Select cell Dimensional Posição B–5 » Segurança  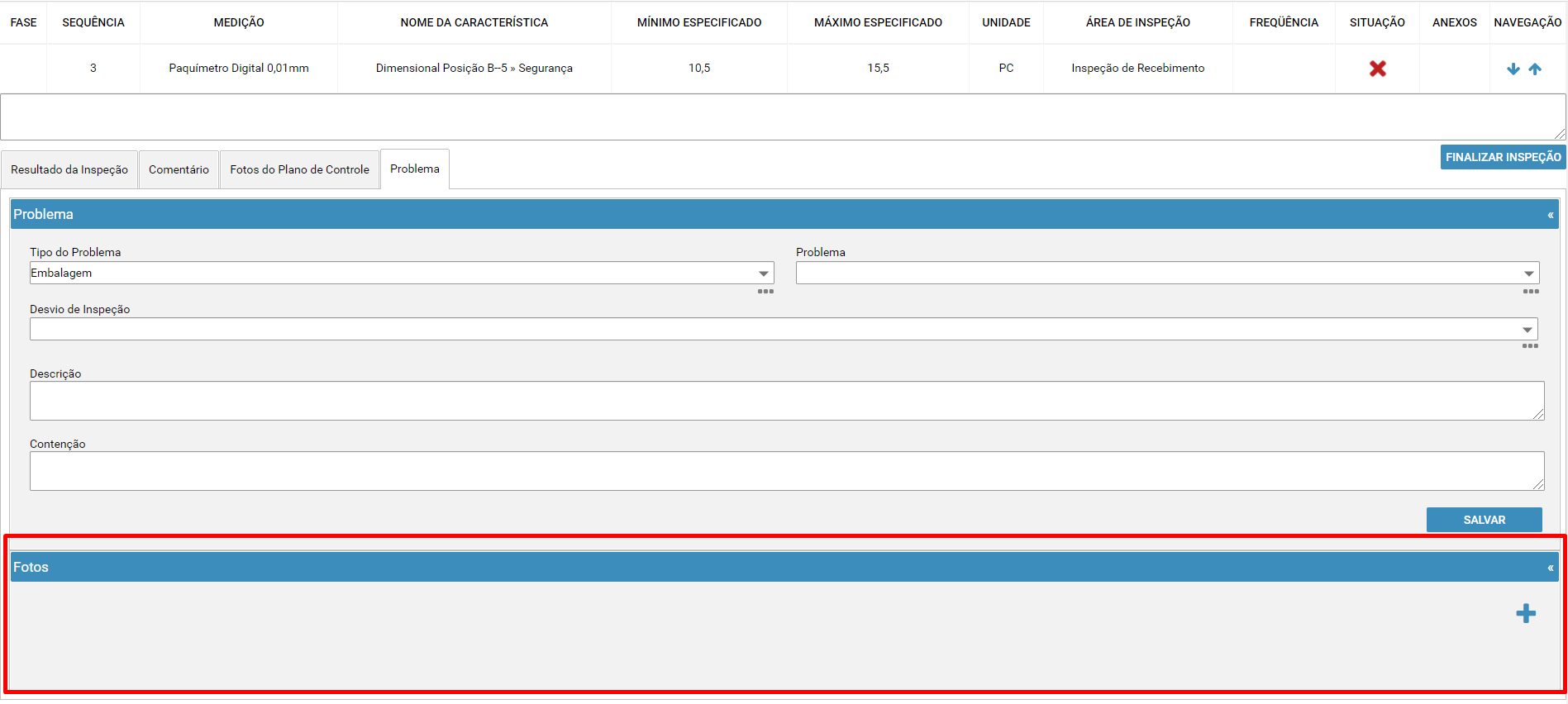[x=474, y=68]
